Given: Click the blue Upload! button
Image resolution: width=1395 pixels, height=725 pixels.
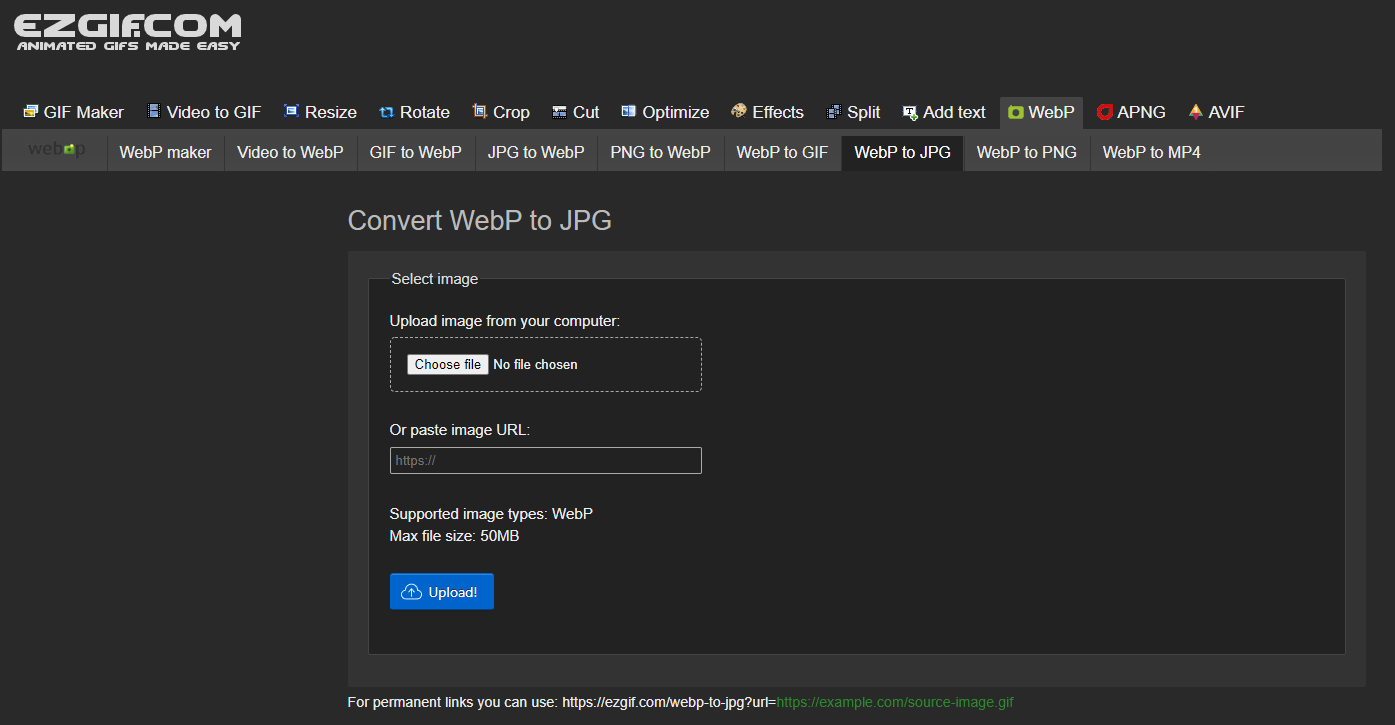Looking at the screenshot, I should (x=442, y=592).
